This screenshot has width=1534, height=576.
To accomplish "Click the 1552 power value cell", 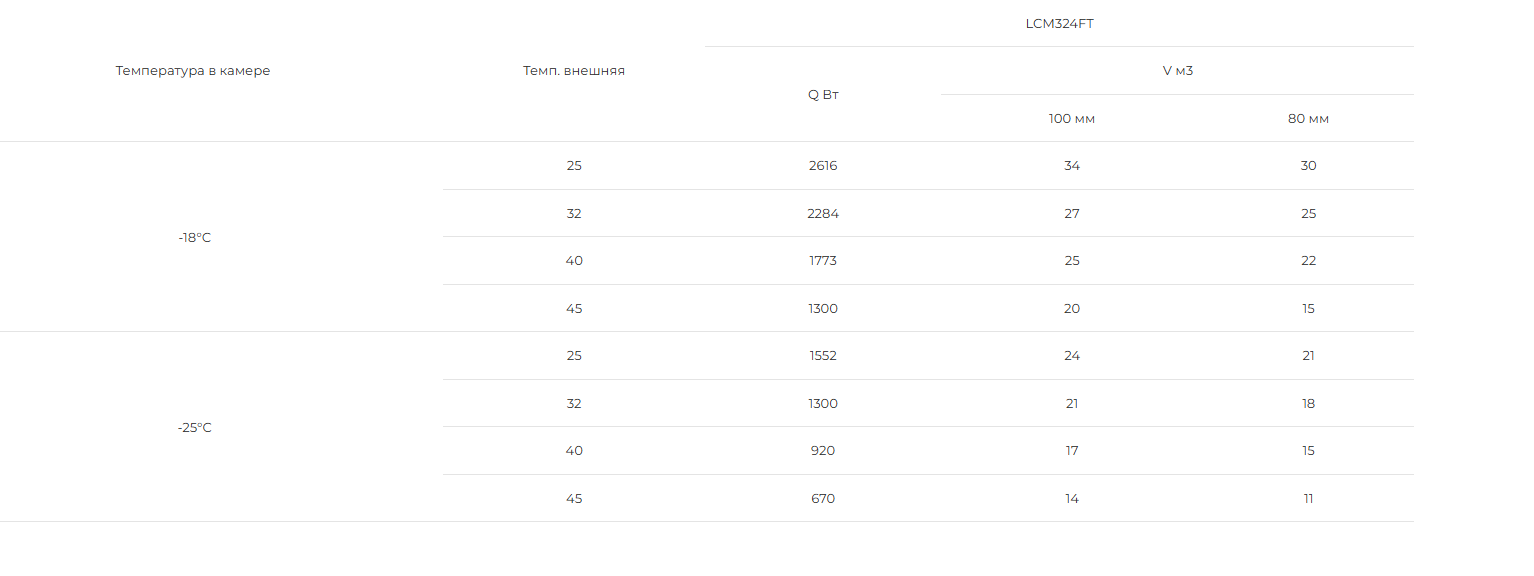I will 823,356.
